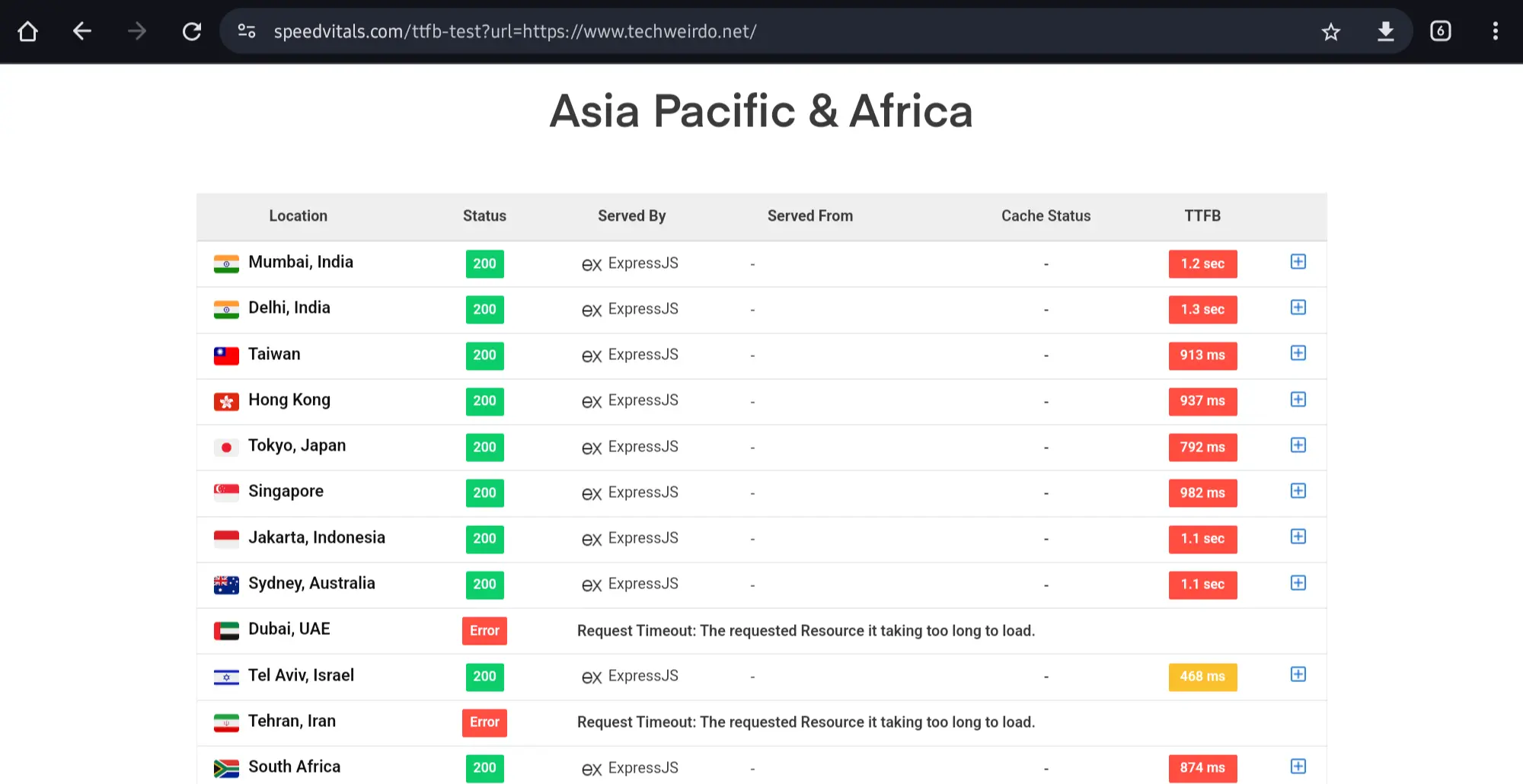
Task: Click the browser forward arrow
Action: coord(137,31)
